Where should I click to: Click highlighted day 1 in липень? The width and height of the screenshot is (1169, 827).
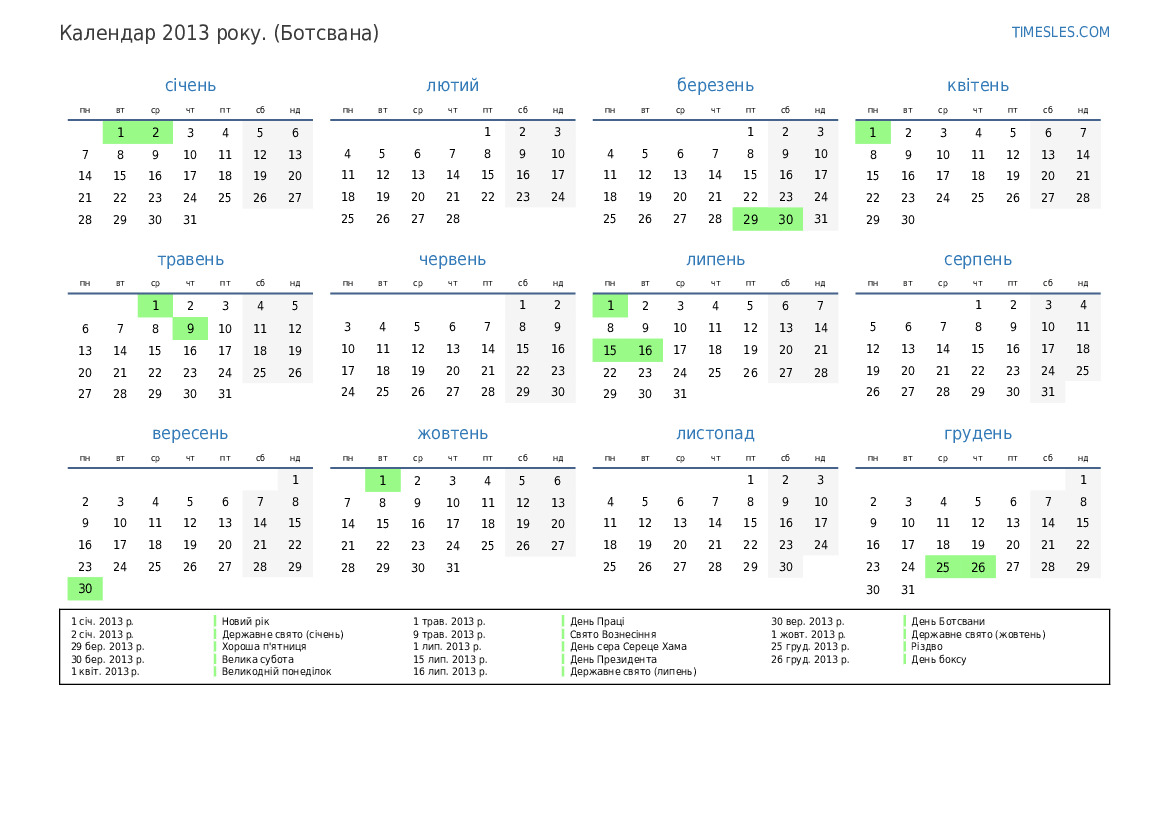pyautogui.click(x=610, y=306)
